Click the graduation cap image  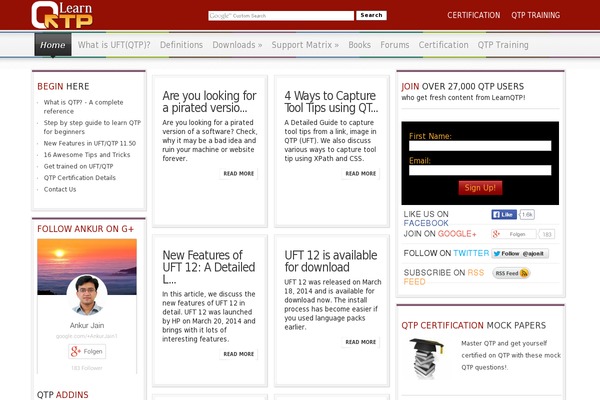coord(427,358)
